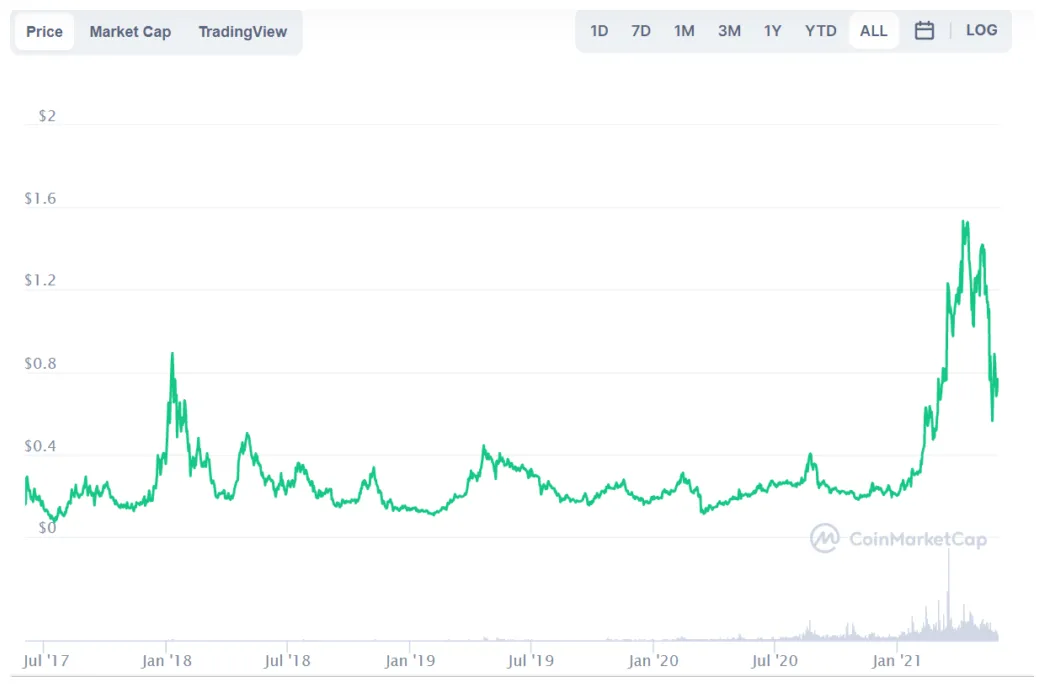Keep the ALL timeframe selected
This screenshot has height=687, width=1044.
pos(873,30)
